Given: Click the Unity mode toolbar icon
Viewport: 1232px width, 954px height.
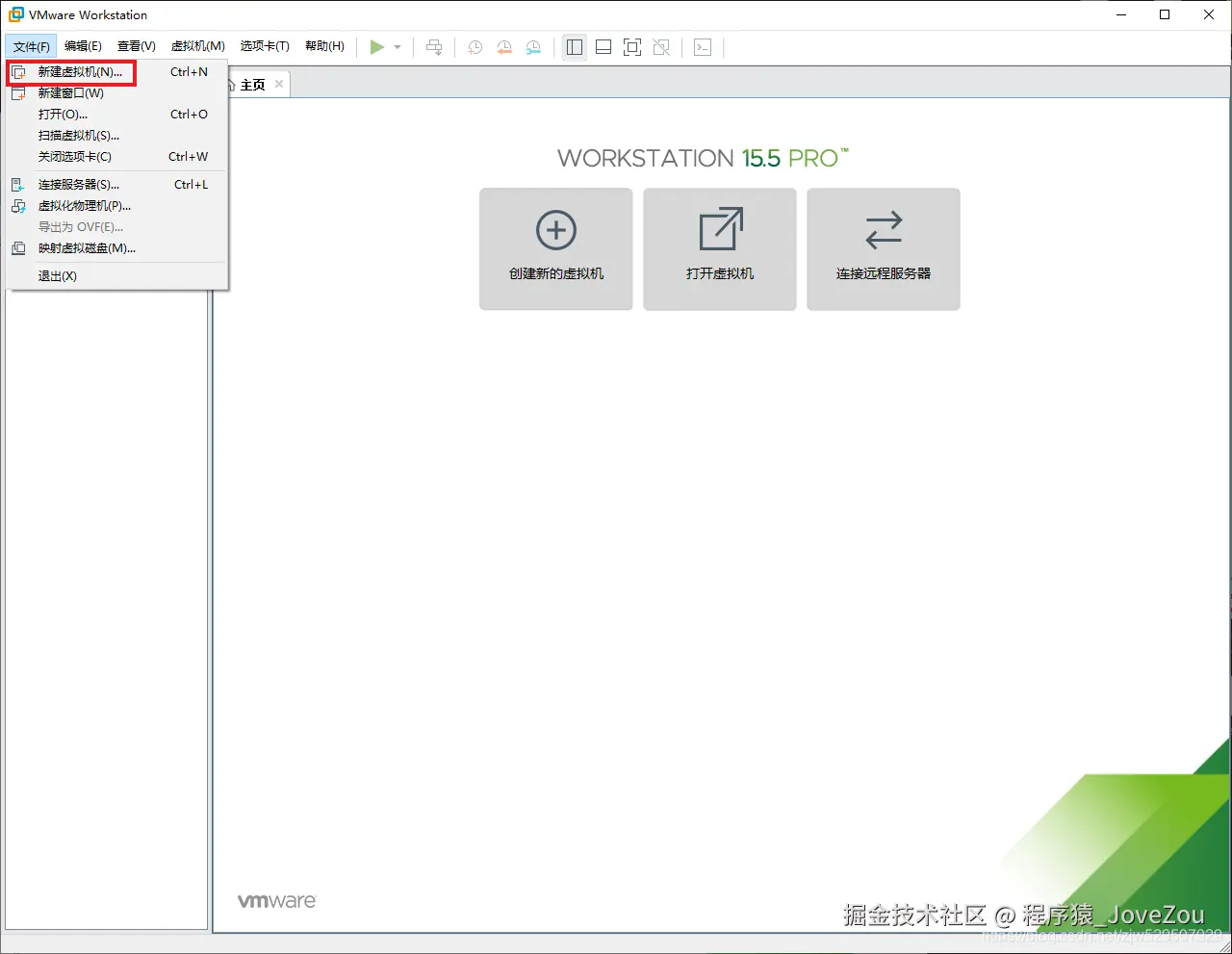Looking at the screenshot, I should pyautogui.click(x=661, y=46).
